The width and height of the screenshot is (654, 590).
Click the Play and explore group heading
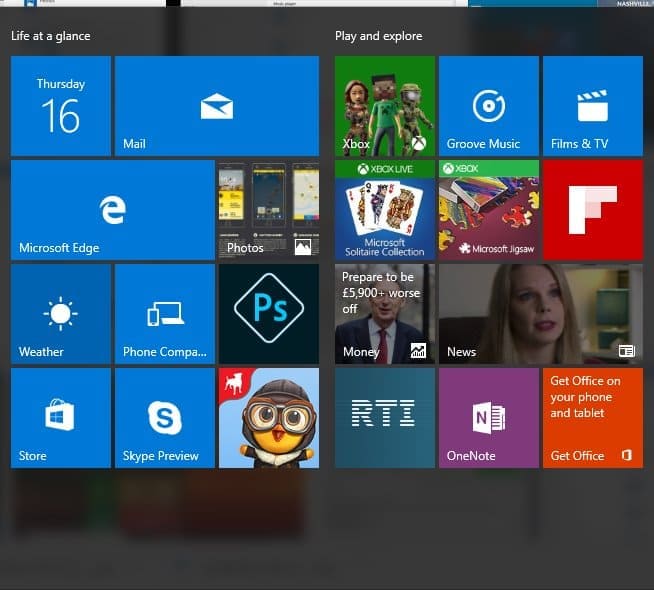click(x=379, y=36)
